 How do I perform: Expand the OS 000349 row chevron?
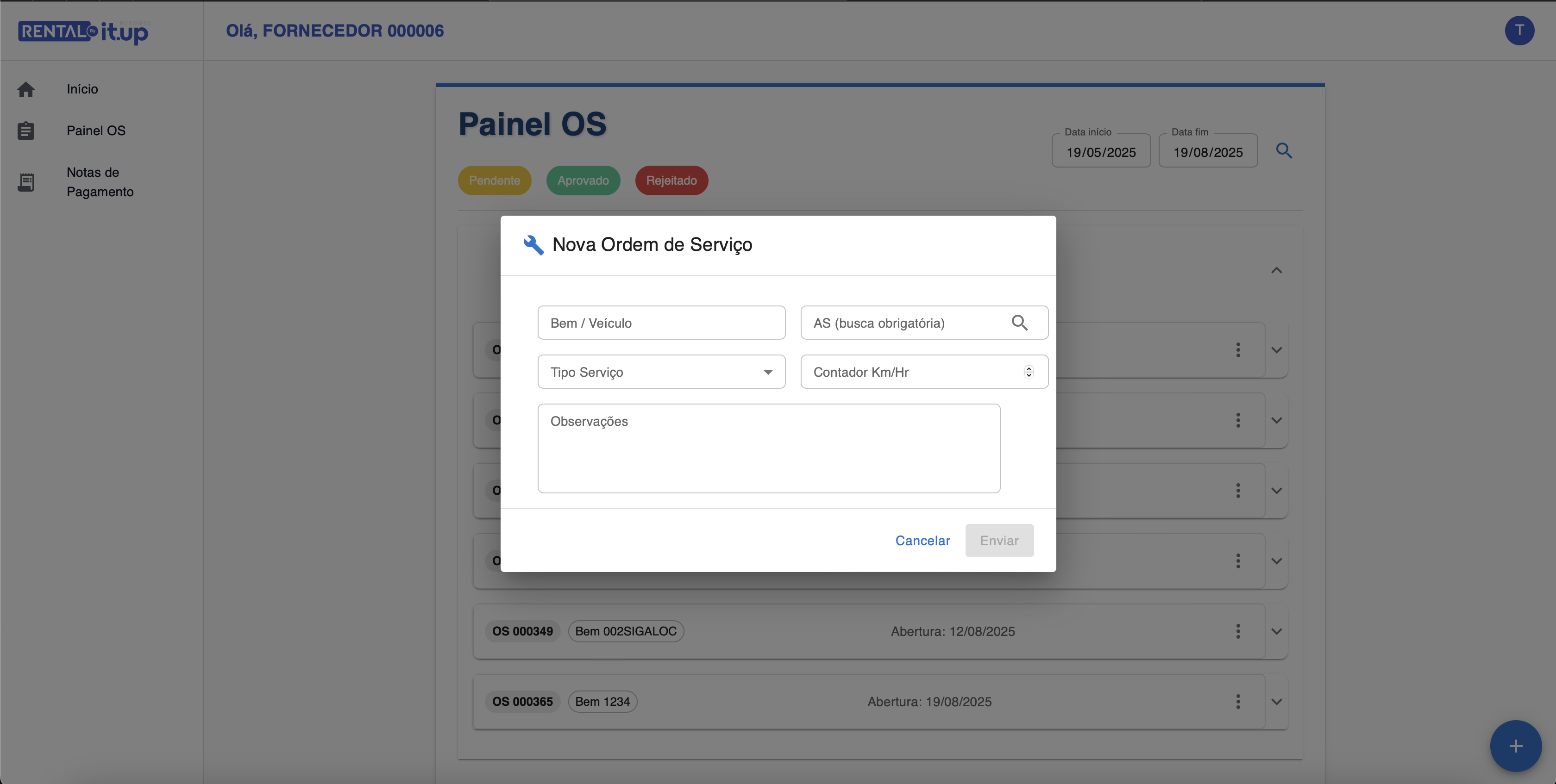tap(1276, 631)
